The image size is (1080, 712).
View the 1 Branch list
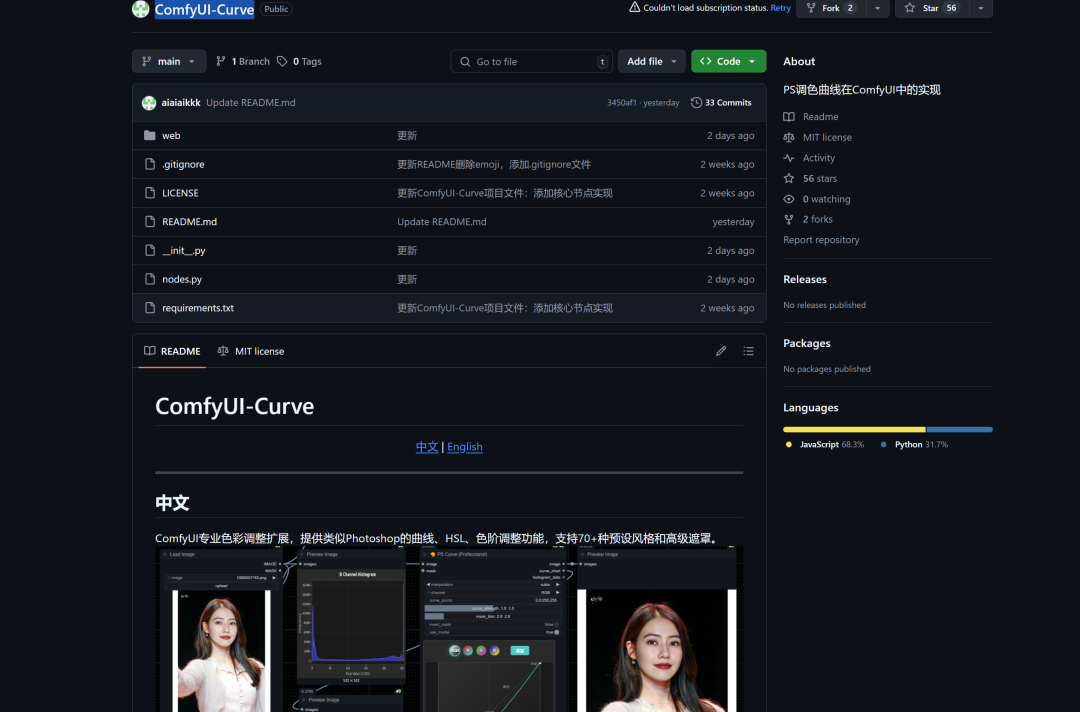coord(242,61)
